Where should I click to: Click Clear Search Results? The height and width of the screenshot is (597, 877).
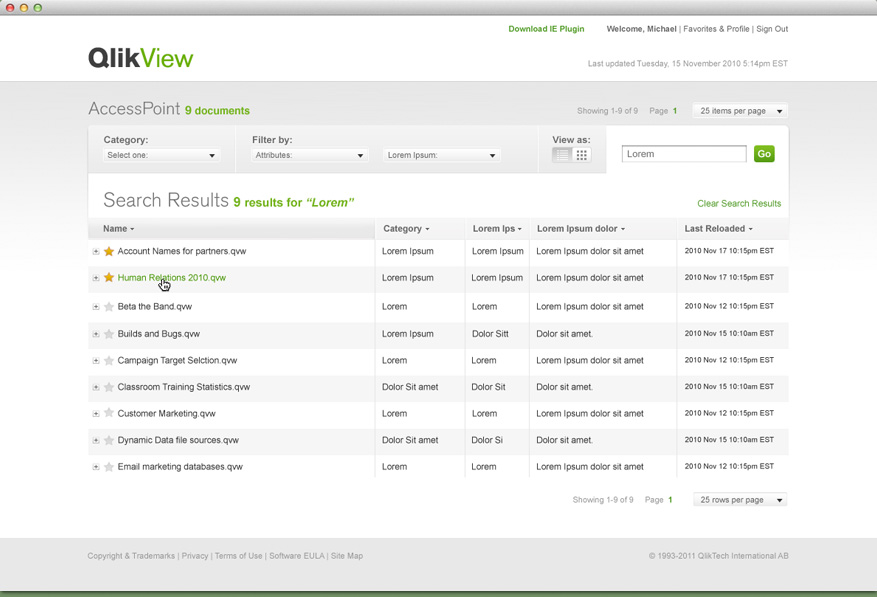tap(738, 203)
